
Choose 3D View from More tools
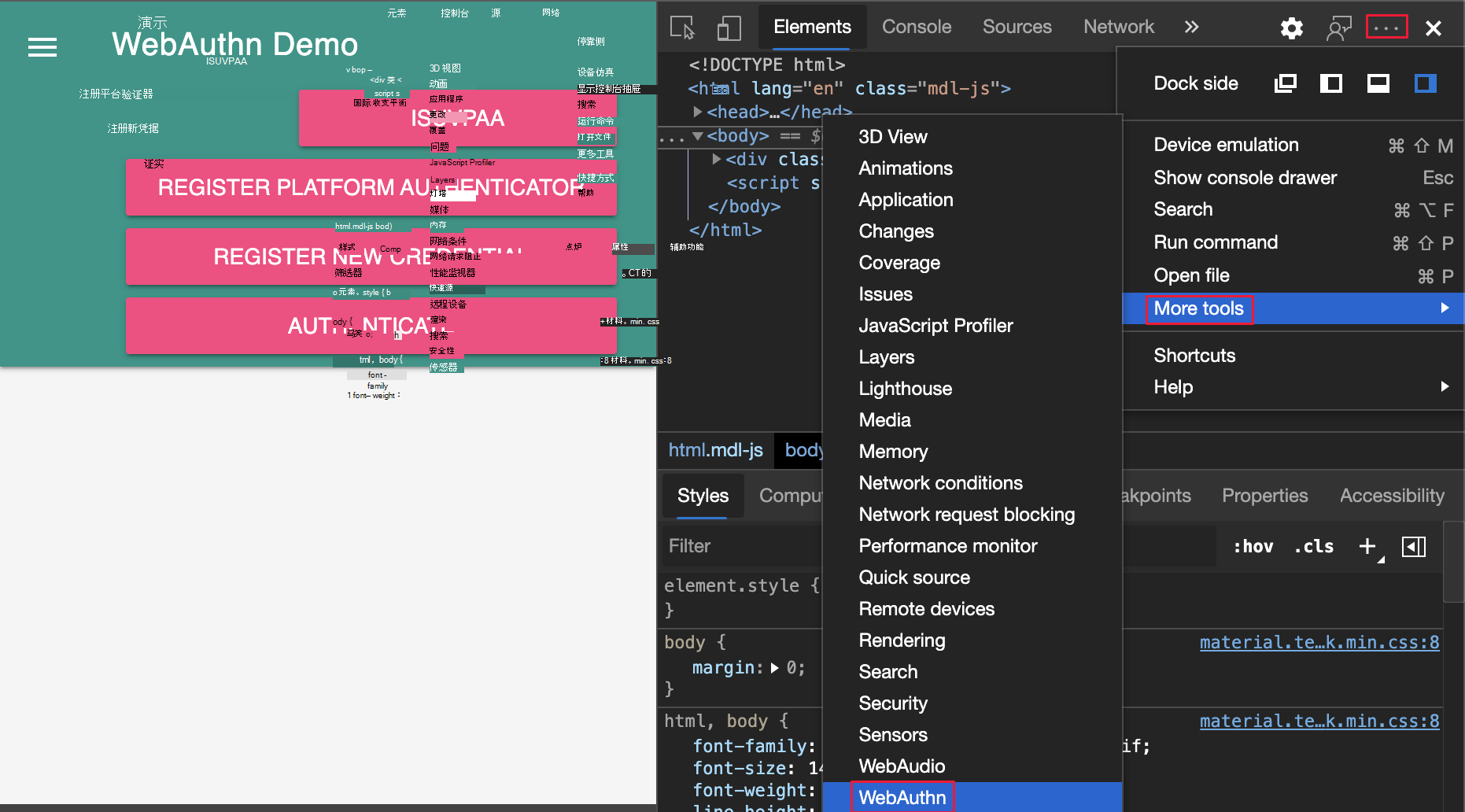tap(972, 137)
